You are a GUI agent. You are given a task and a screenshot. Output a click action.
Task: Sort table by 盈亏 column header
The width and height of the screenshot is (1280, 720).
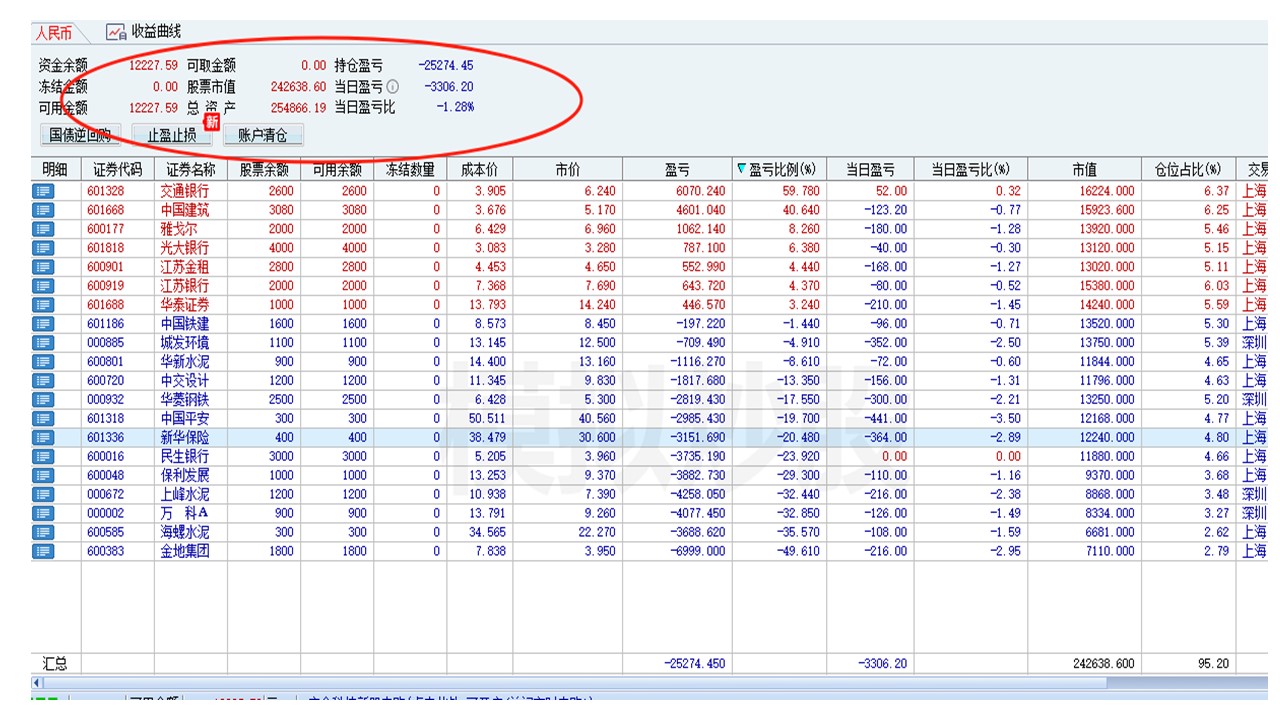[677, 170]
